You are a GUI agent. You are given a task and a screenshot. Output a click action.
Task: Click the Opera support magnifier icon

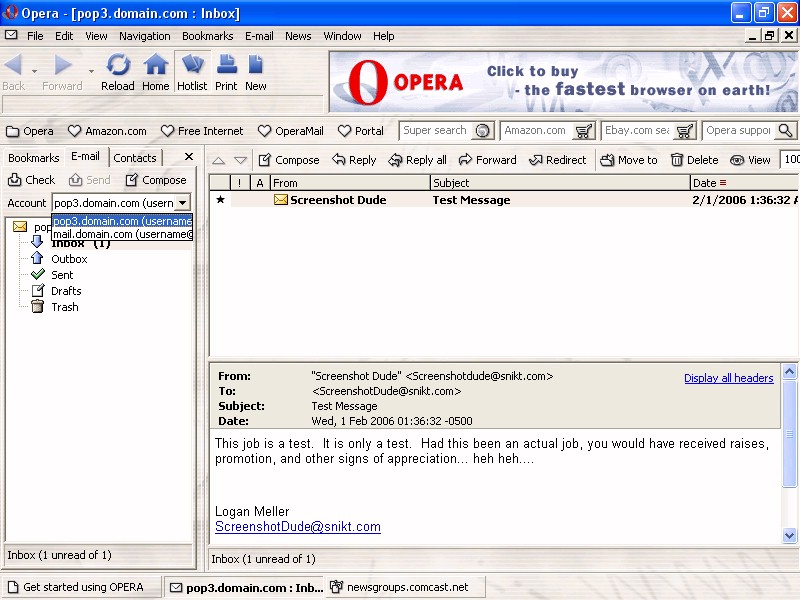point(786,131)
